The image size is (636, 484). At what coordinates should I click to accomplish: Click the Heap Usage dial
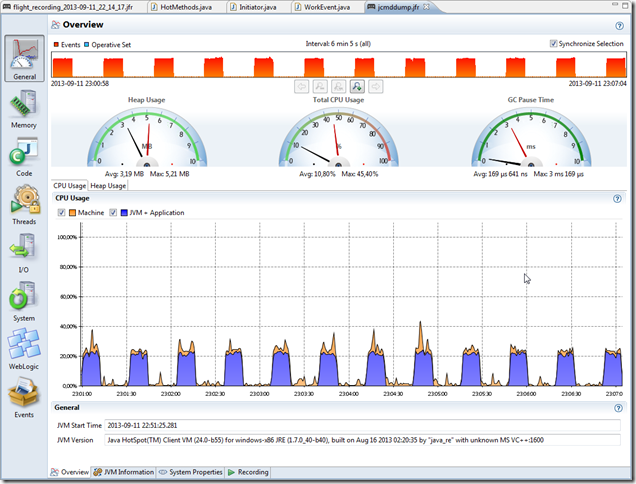point(147,138)
